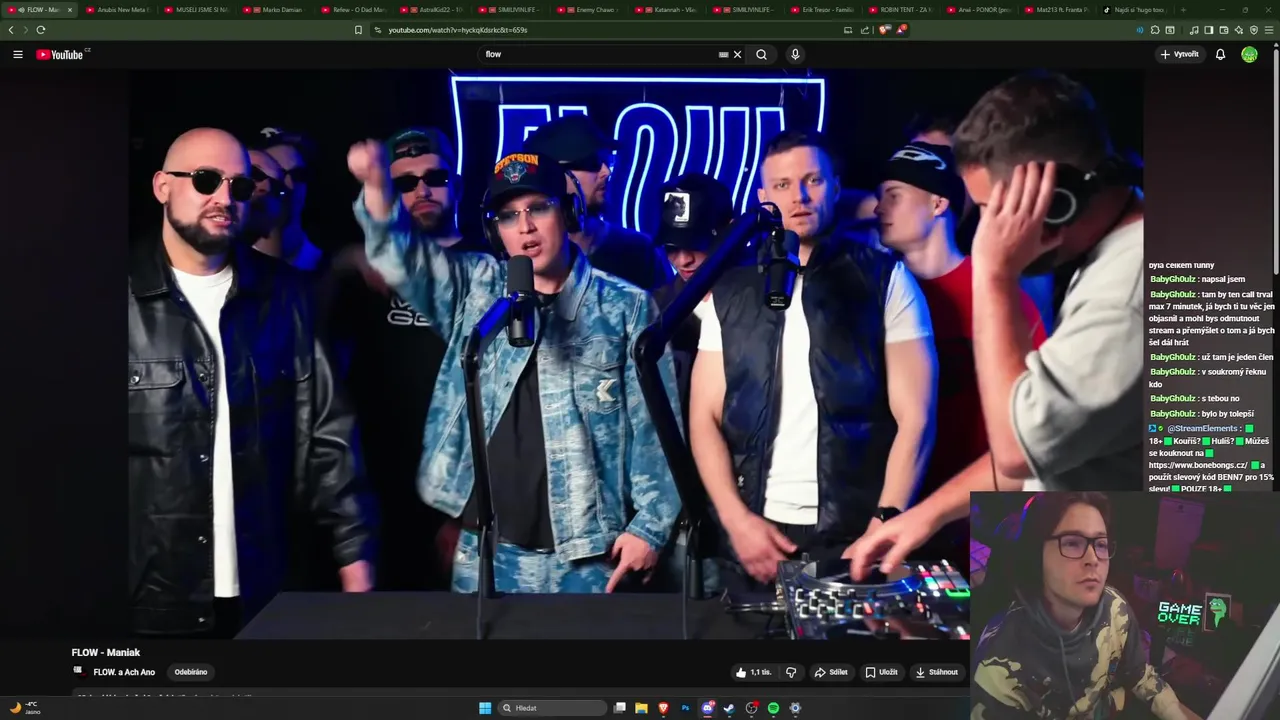Dislike the video with thumbs down

[x=791, y=672]
